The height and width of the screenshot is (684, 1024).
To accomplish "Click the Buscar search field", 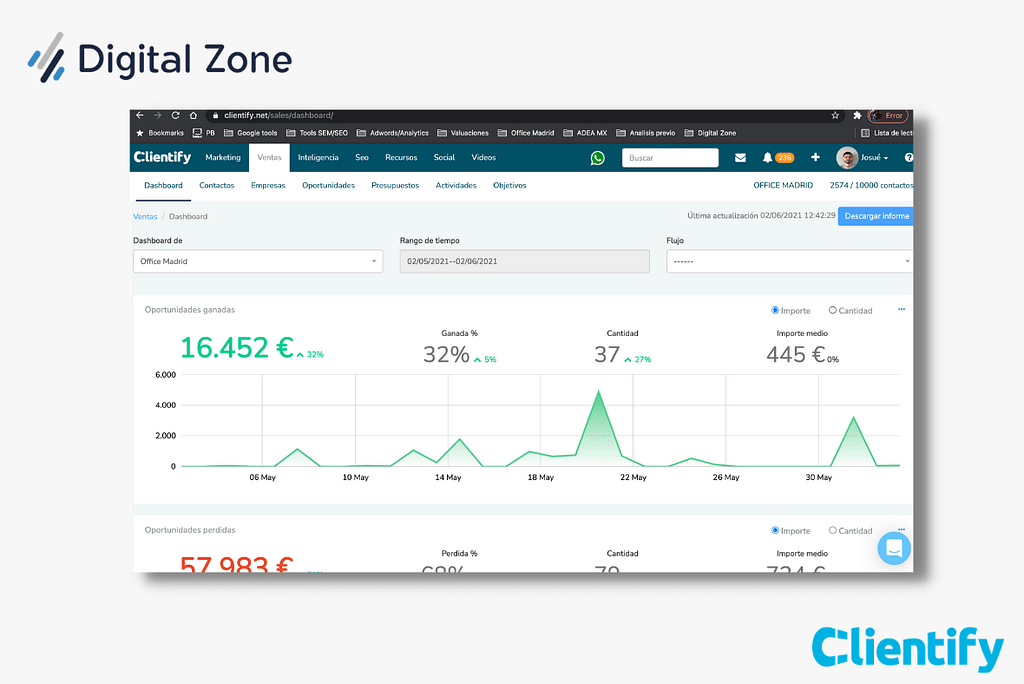I will click(x=670, y=158).
